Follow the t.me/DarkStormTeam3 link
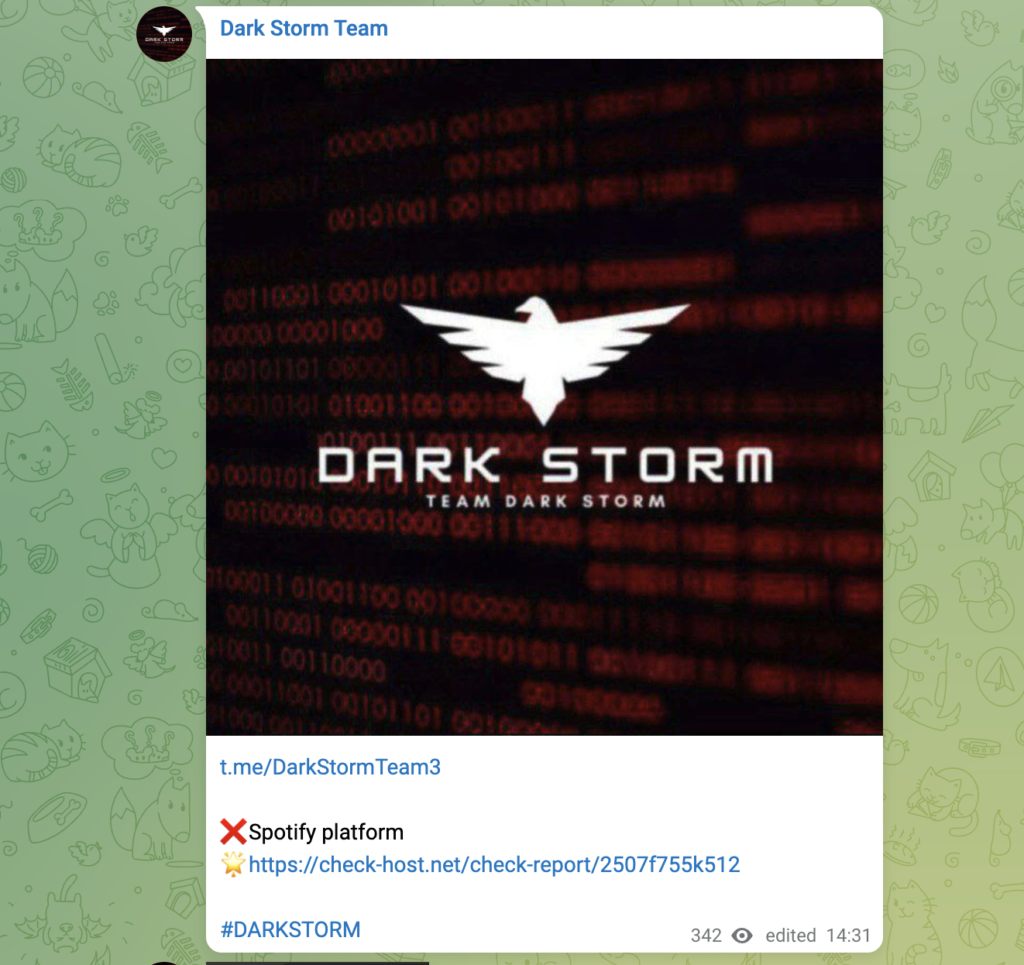1024x965 pixels. click(330, 767)
